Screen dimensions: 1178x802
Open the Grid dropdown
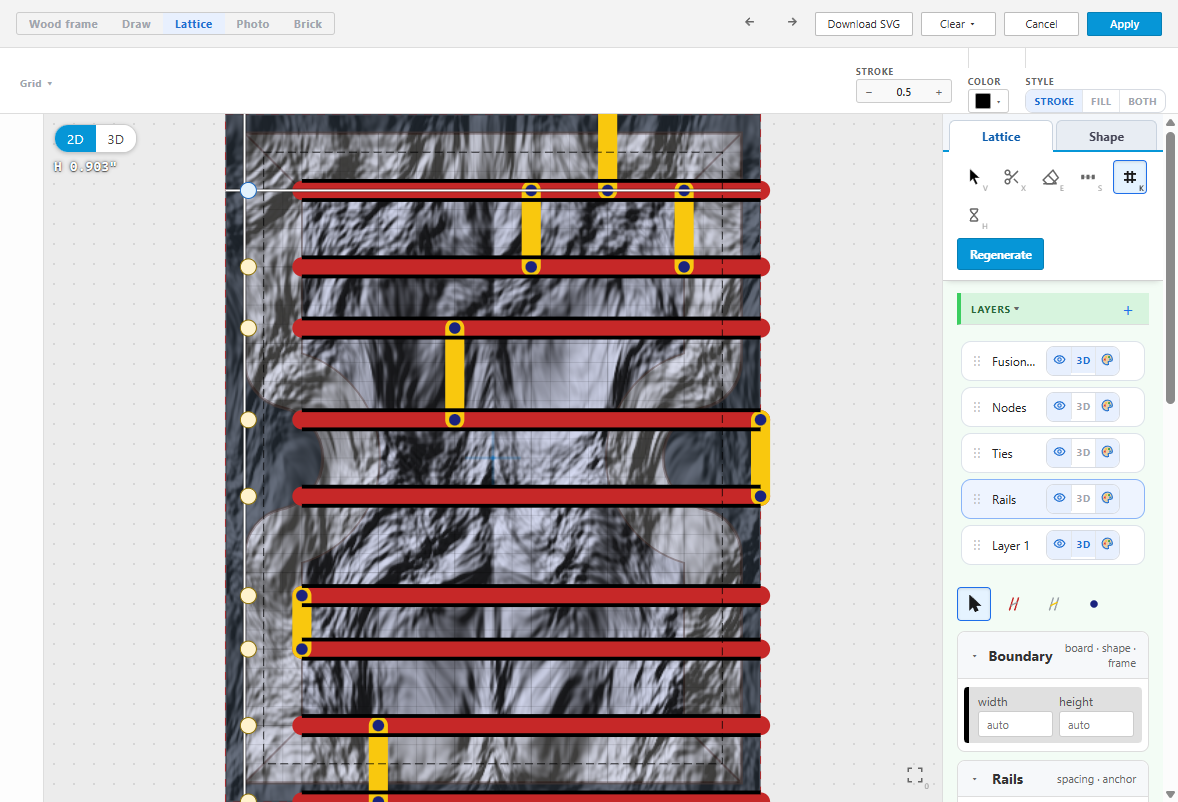click(35, 83)
